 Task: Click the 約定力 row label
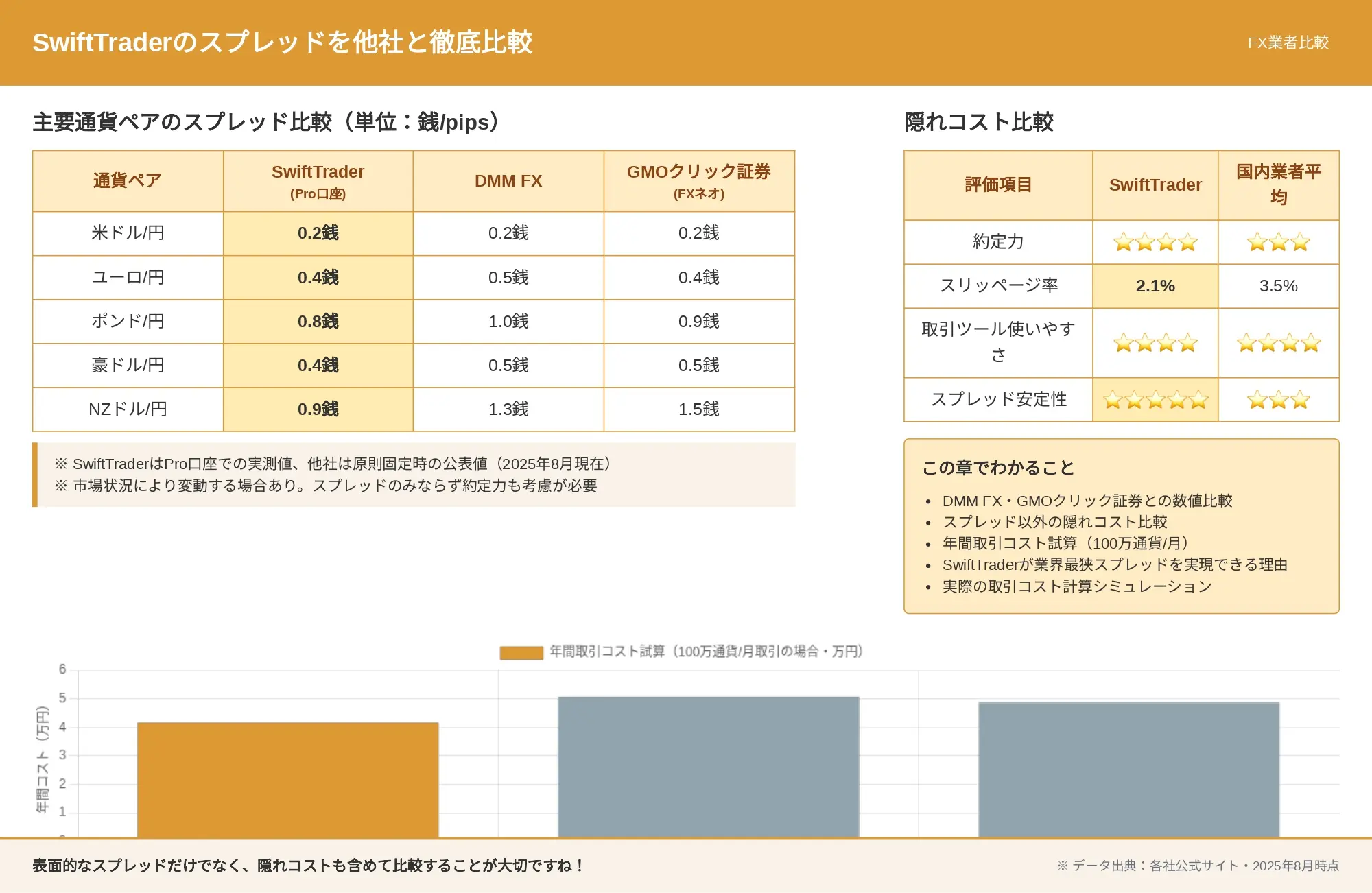998,241
